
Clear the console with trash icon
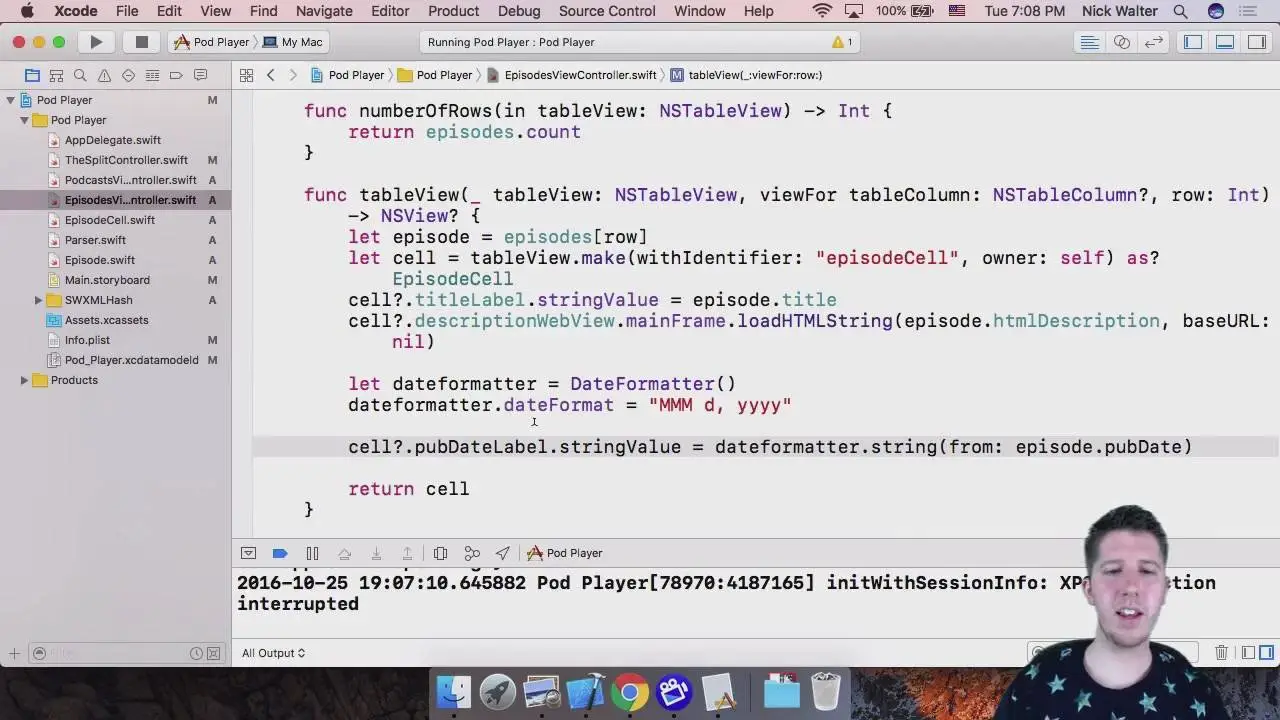1221,653
